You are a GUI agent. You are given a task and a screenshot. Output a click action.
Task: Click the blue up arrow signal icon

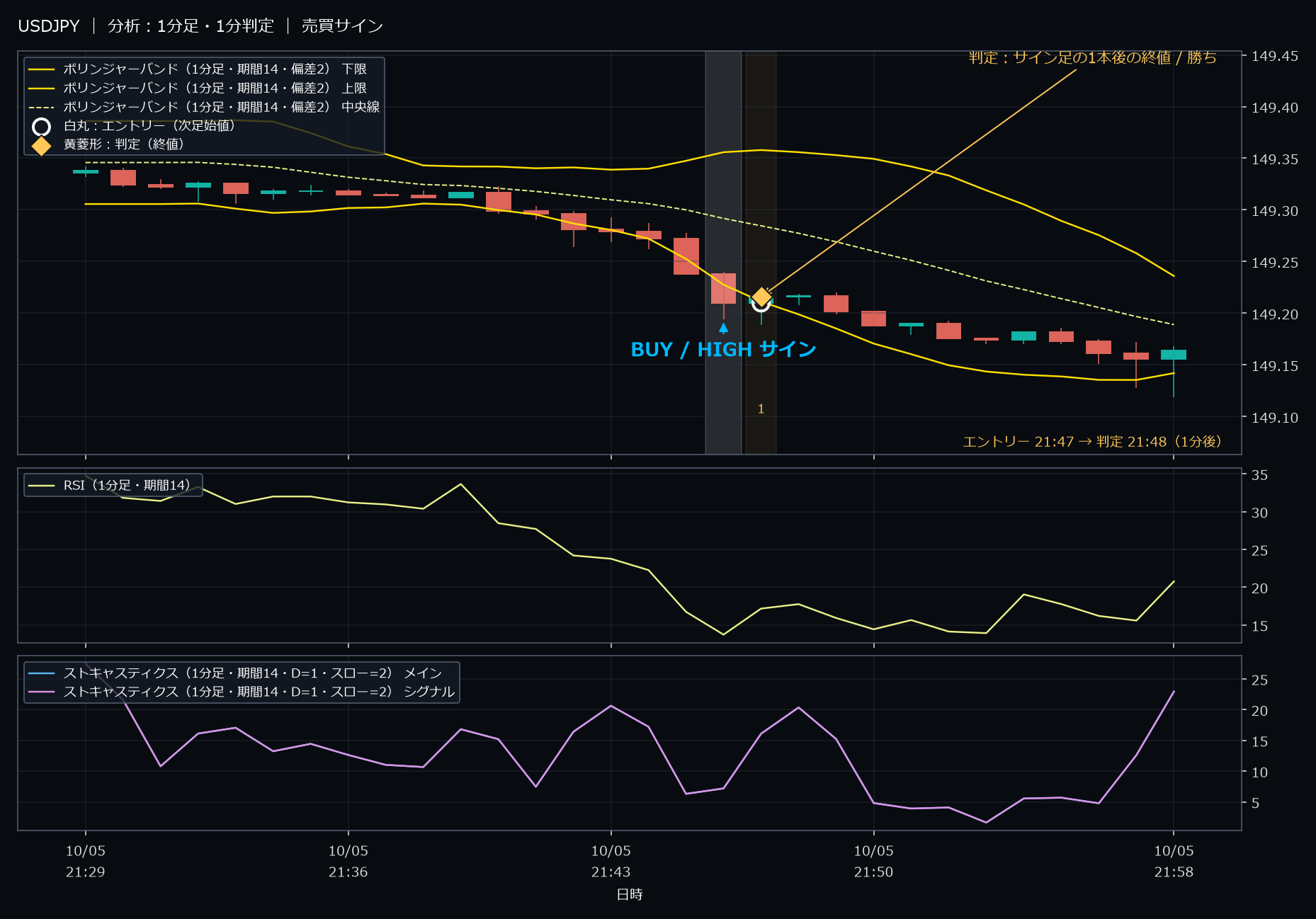point(723,328)
